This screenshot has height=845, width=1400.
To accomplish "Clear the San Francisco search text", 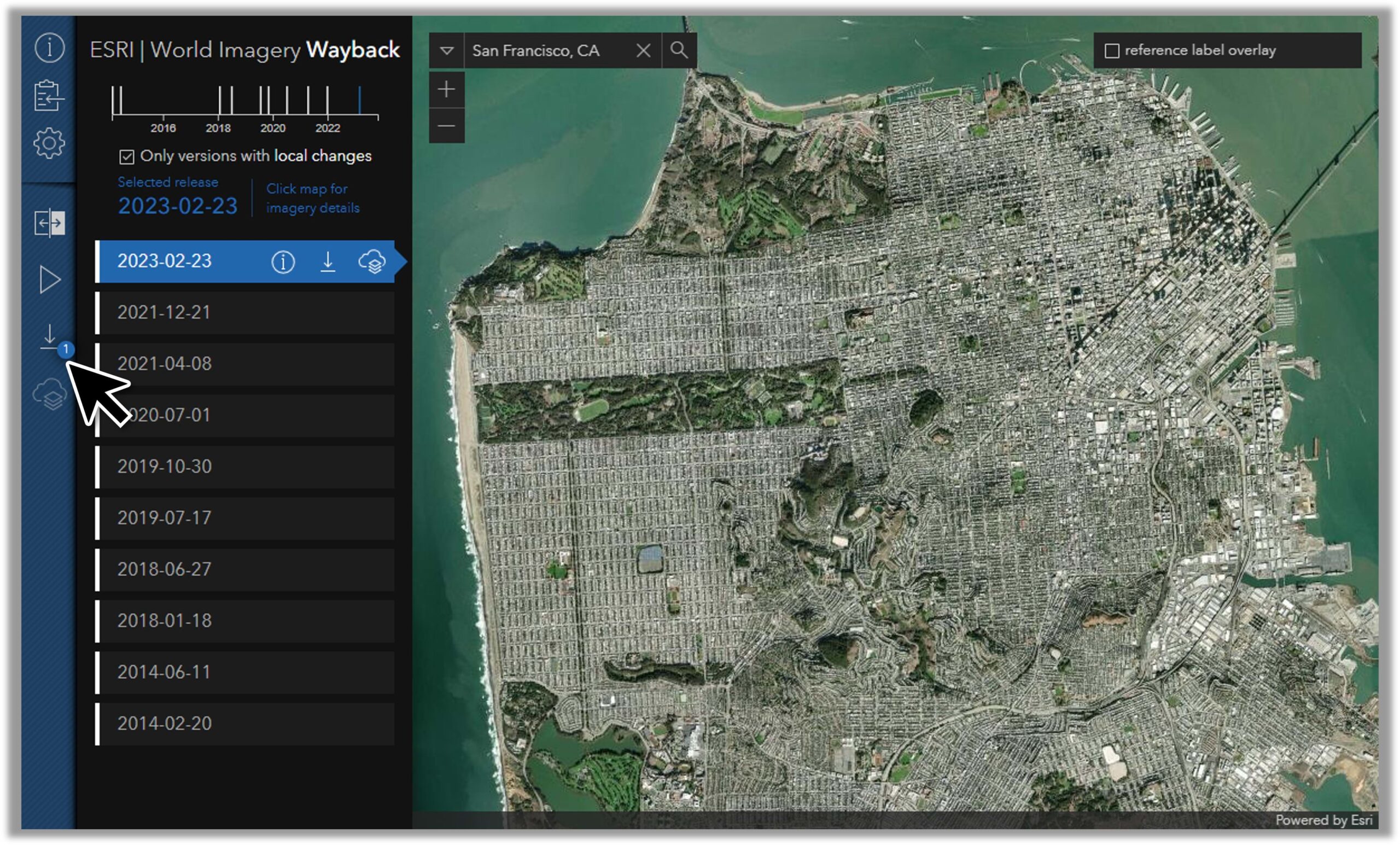I will (x=643, y=50).
